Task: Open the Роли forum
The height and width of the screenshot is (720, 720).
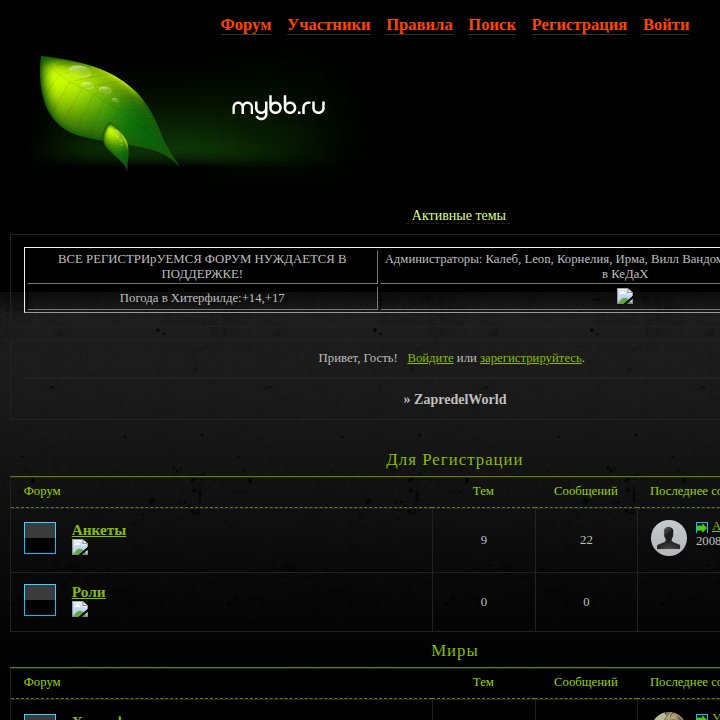Action: tap(89, 592)
